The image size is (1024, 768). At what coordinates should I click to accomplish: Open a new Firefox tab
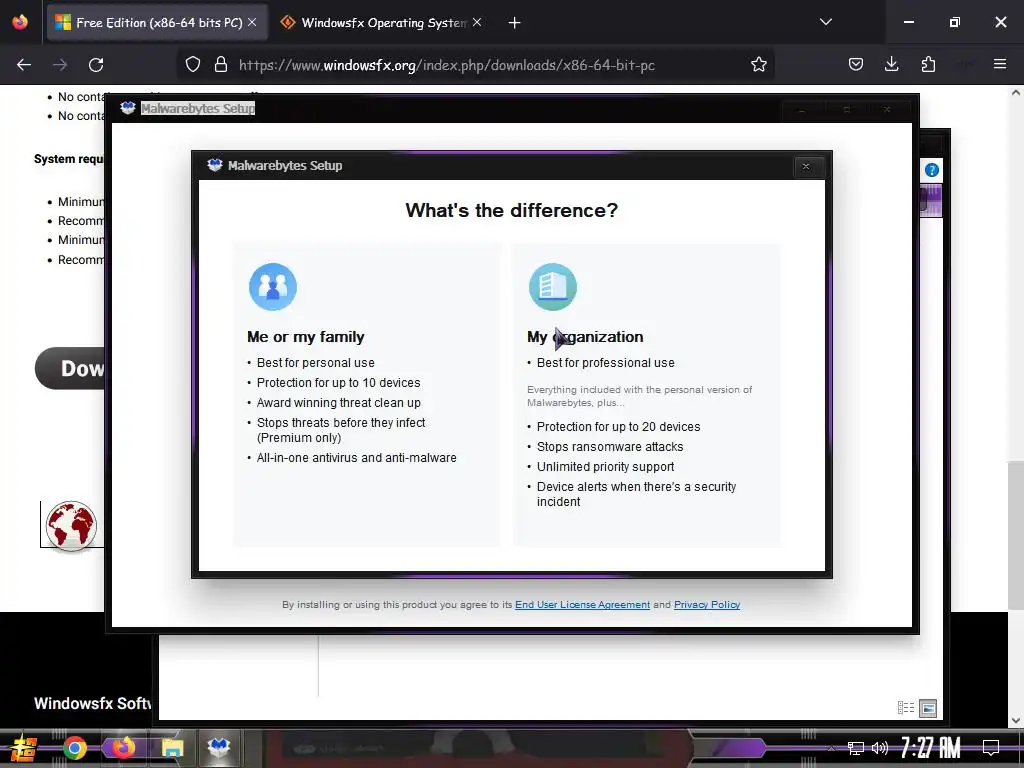coord(515,23)
